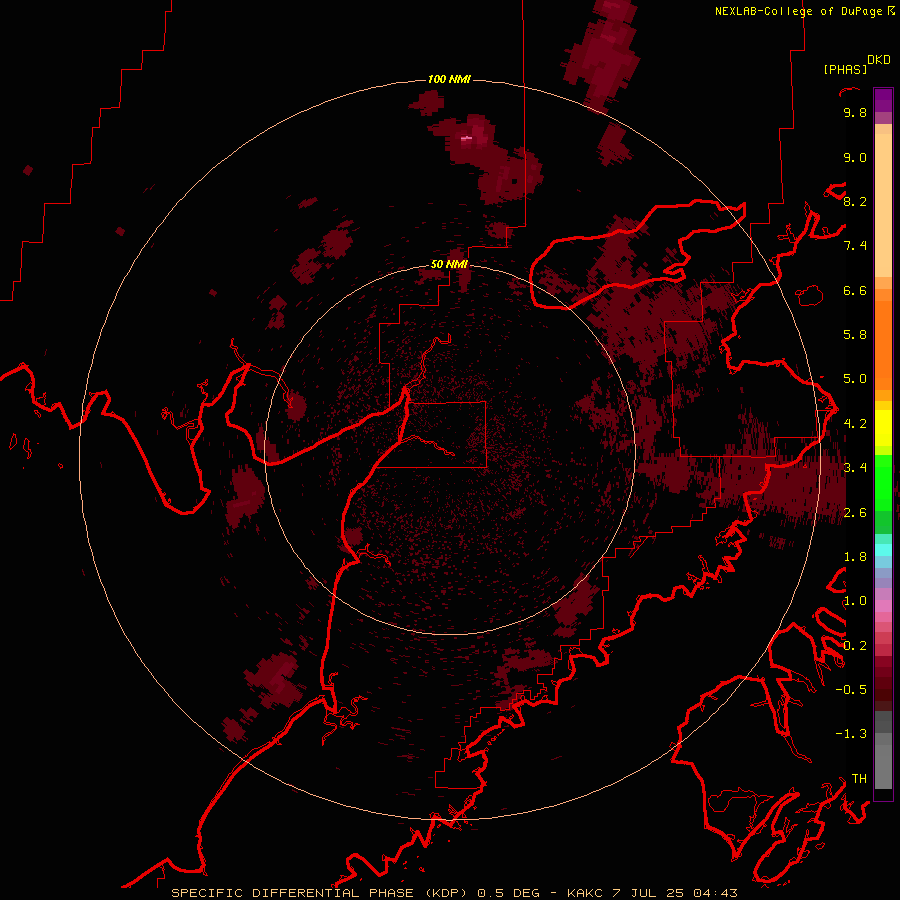This screenshot has height=900, width=900.
Task: Click the cyan segment of the color bar
Action: click(x=883, y=549)
